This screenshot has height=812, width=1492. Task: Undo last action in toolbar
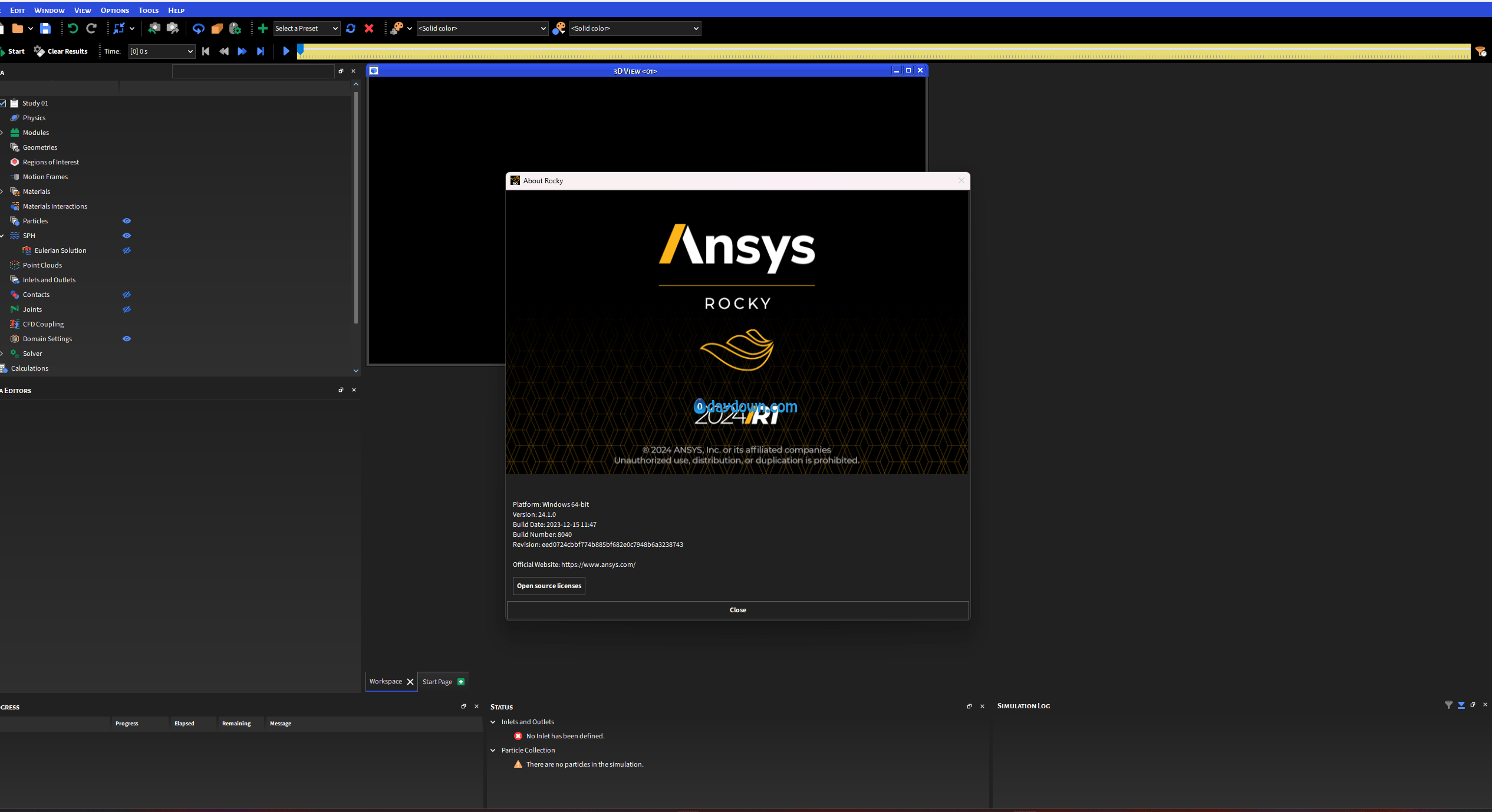coord(73,28)
